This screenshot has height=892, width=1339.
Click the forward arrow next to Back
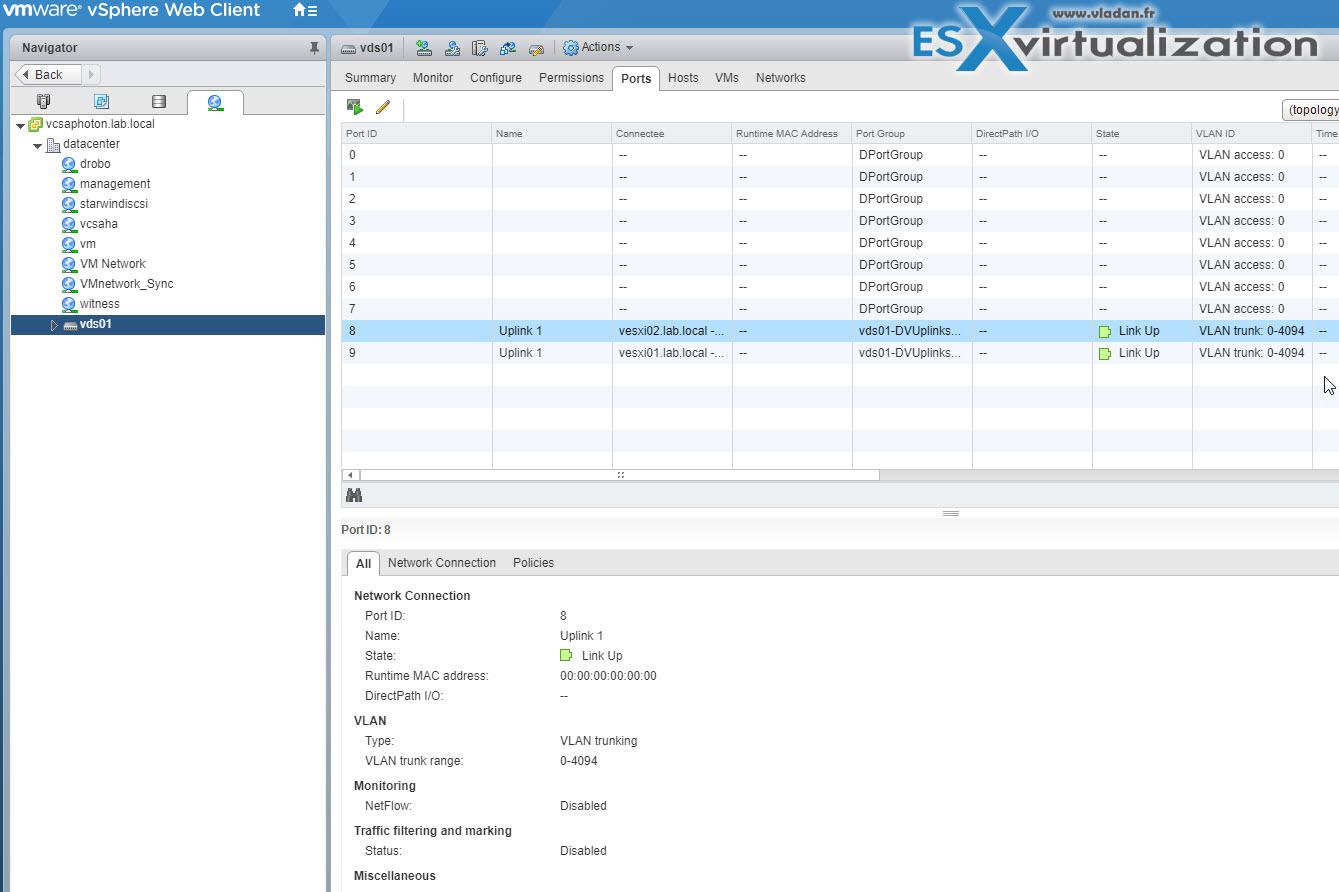point(91,74)
